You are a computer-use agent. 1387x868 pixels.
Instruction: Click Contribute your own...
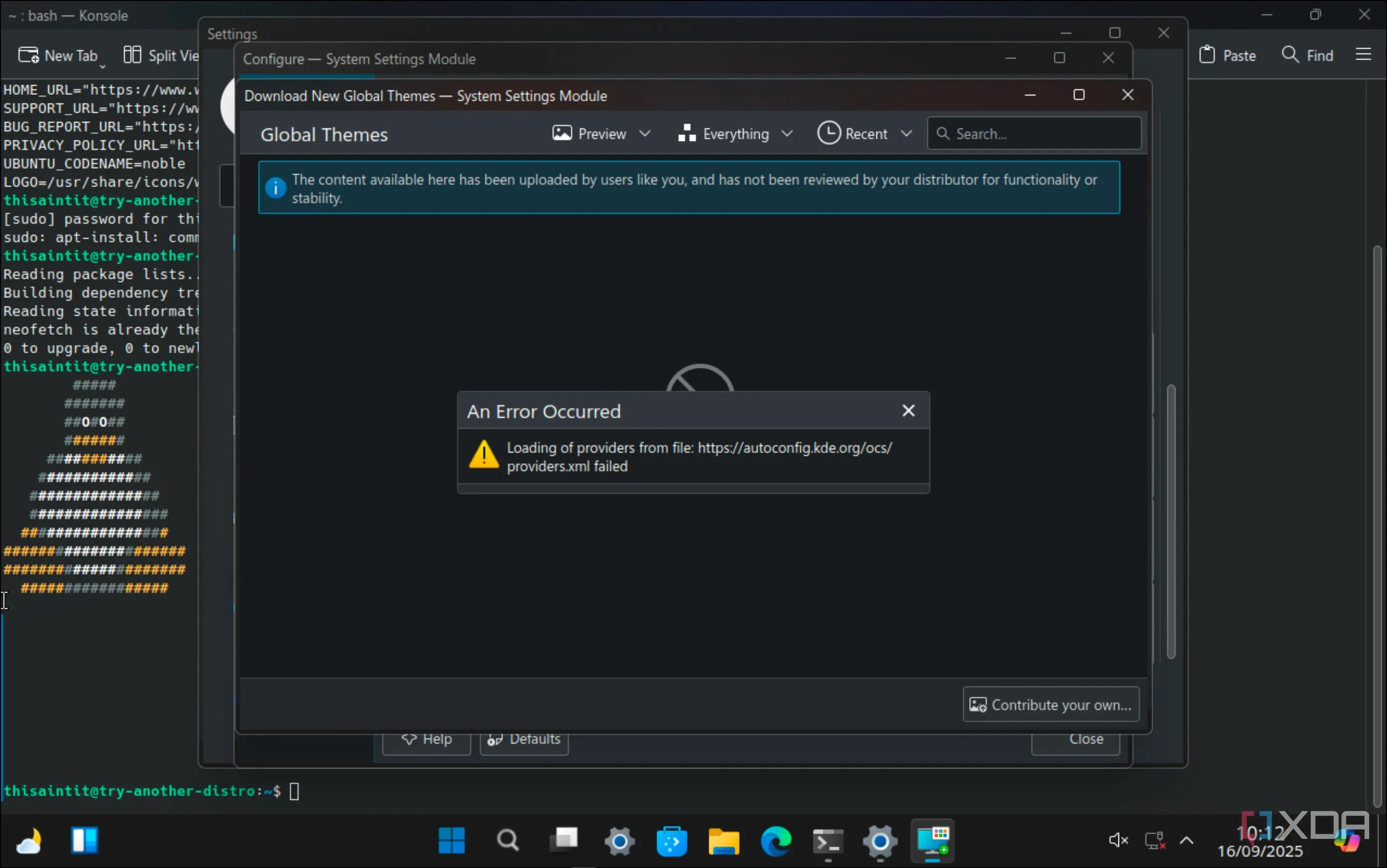[1050, 704]
